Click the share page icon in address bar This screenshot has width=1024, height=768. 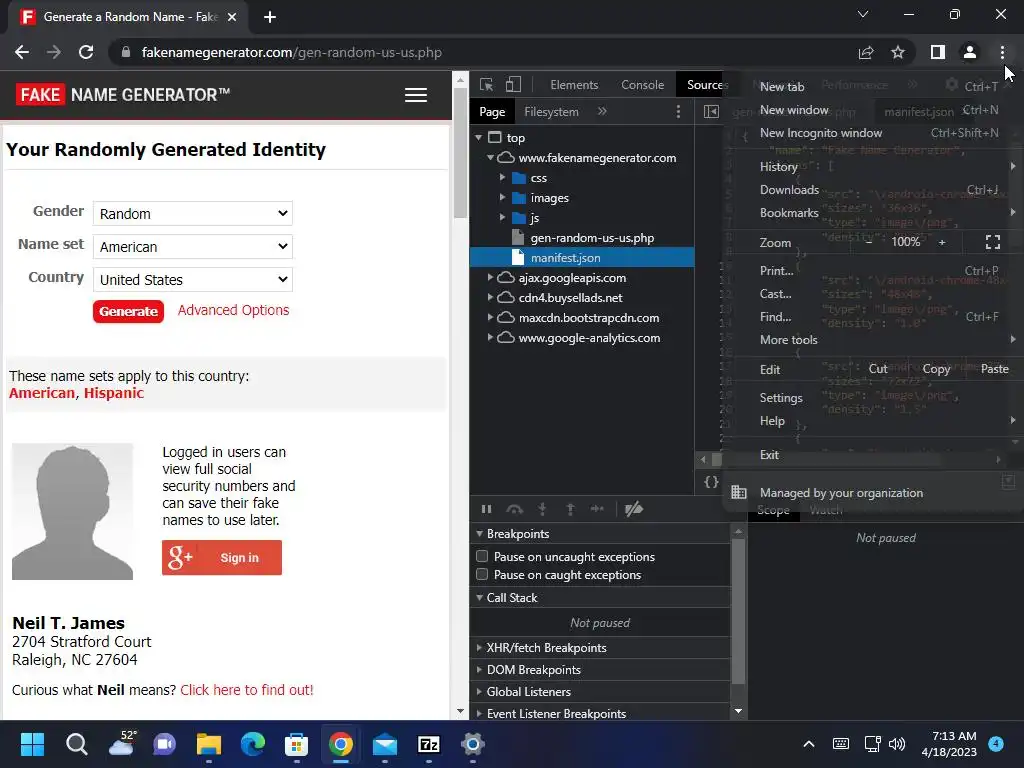[865, 52]
